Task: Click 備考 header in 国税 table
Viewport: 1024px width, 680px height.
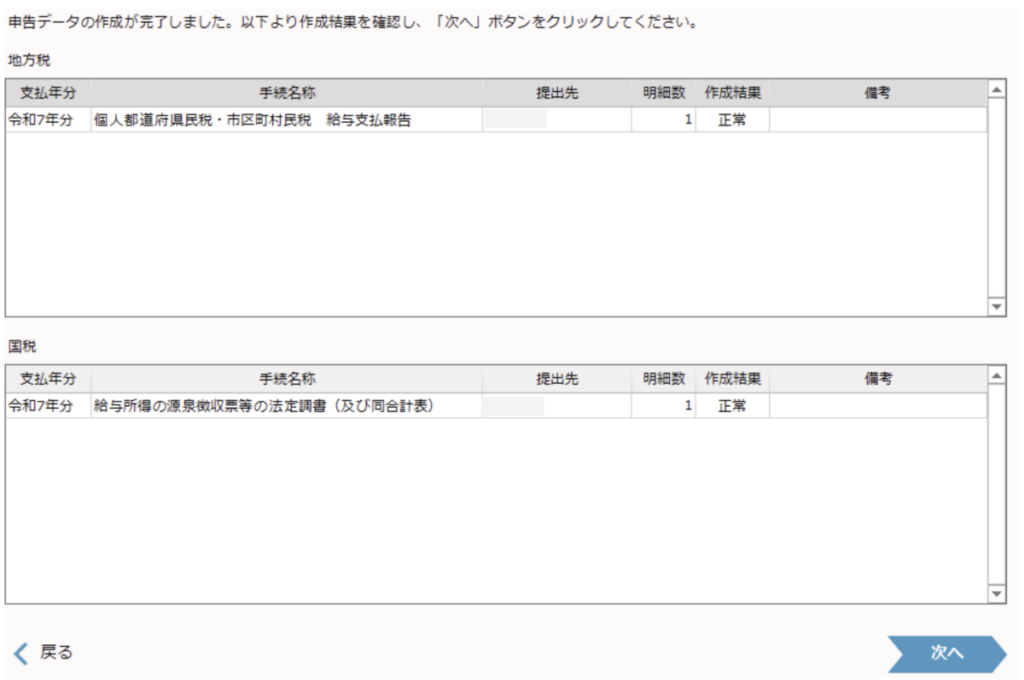Action: pos(877,379)
